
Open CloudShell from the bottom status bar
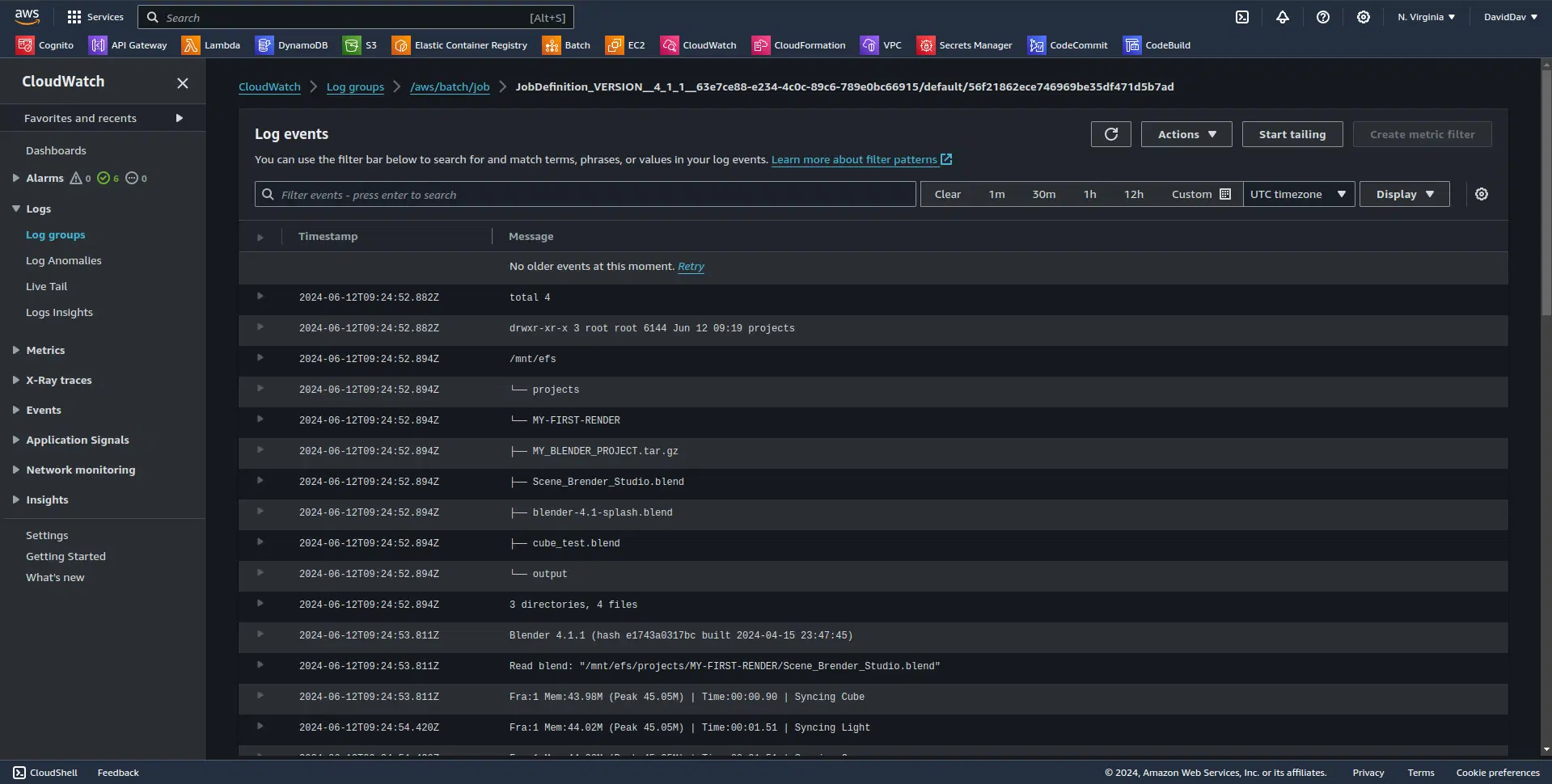coord(45,772)
